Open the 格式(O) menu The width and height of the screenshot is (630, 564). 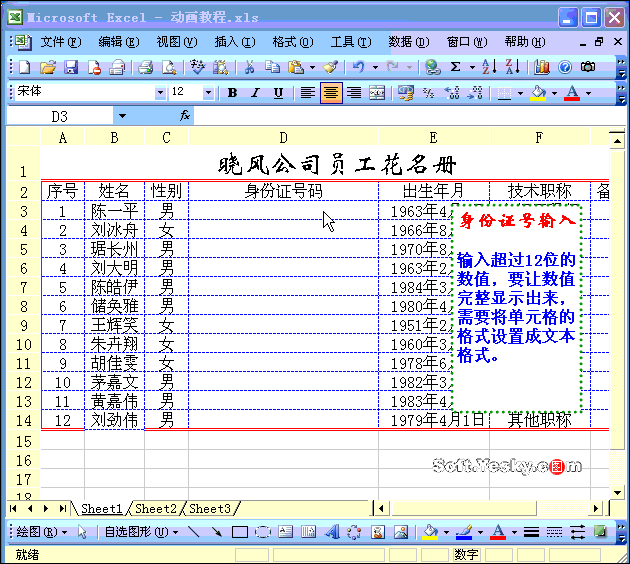pyautogui.click(x=293, y=42)
